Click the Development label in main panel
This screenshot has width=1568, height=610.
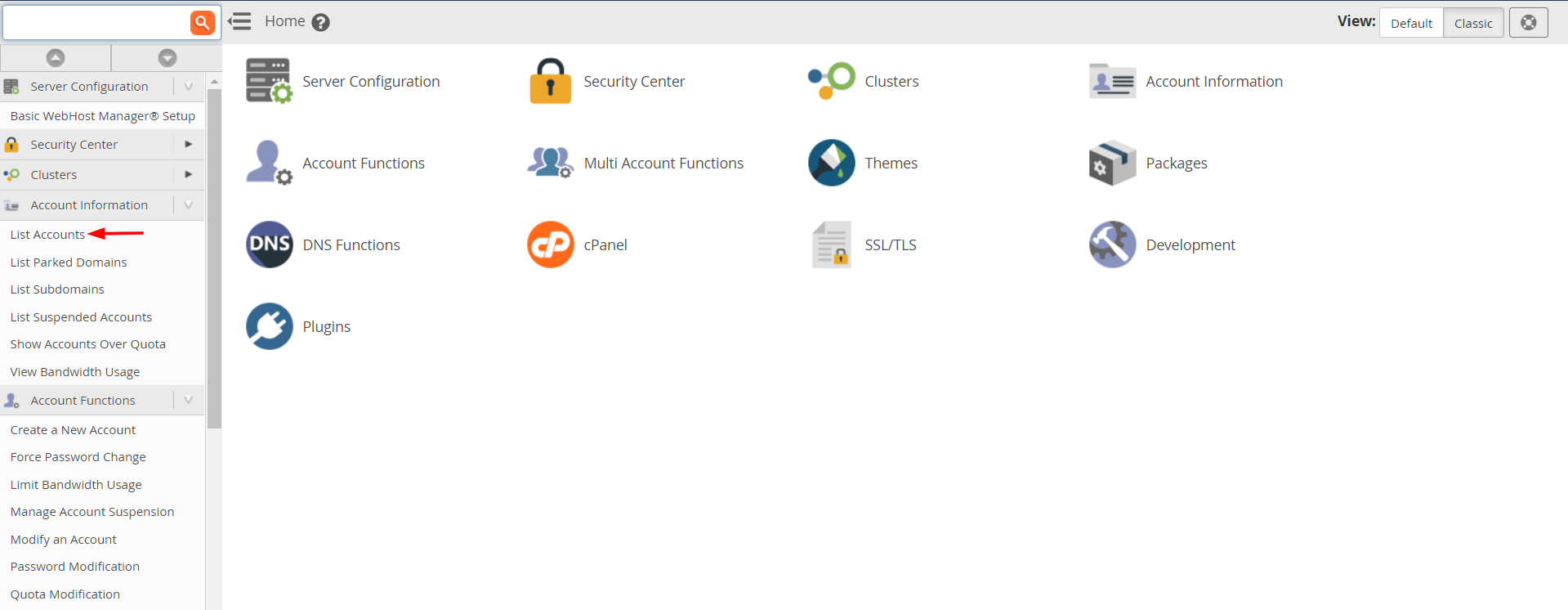pyautogui.click(x=1191, y=244)
